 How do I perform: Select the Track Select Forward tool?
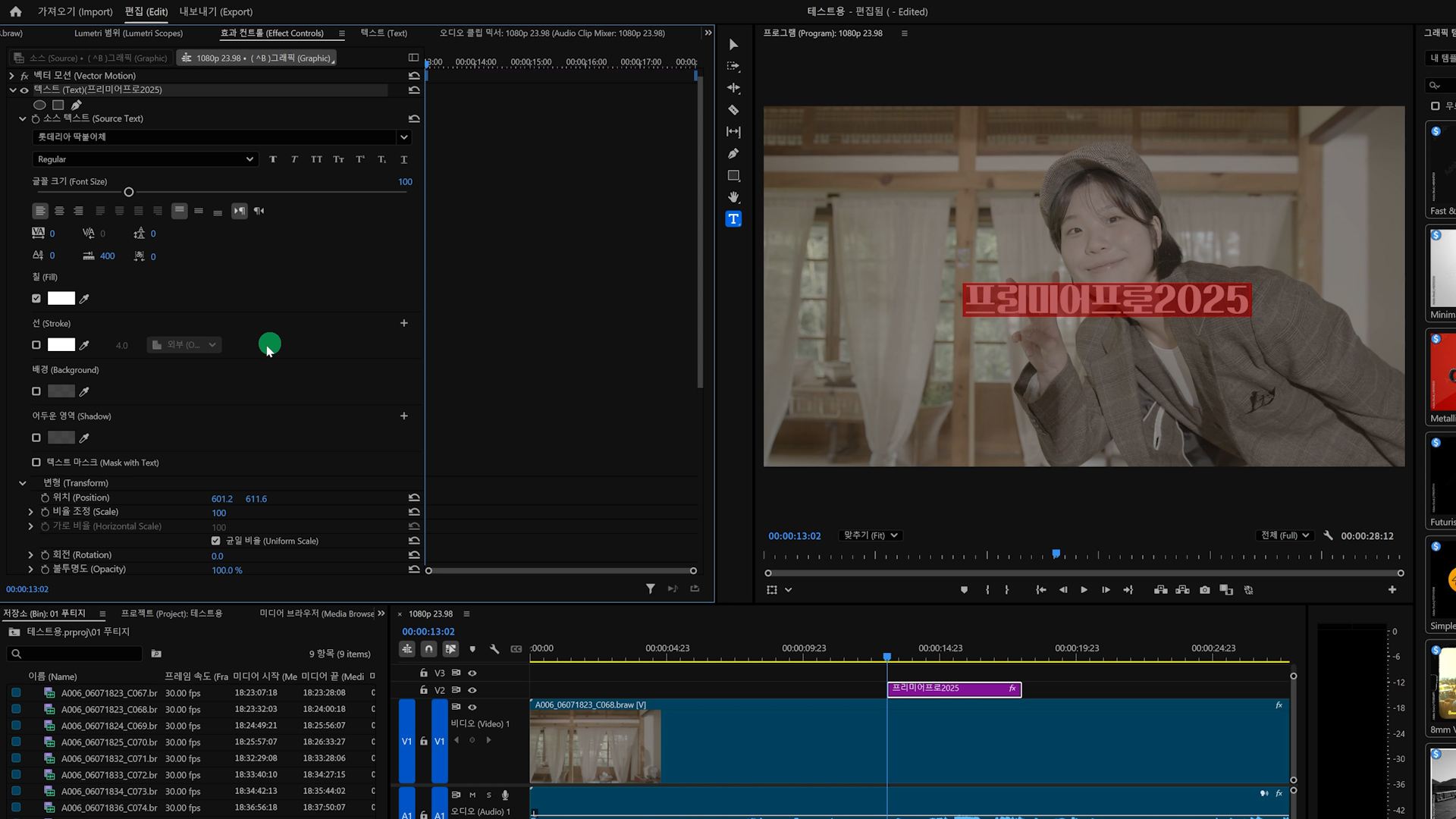pos(733,67)
